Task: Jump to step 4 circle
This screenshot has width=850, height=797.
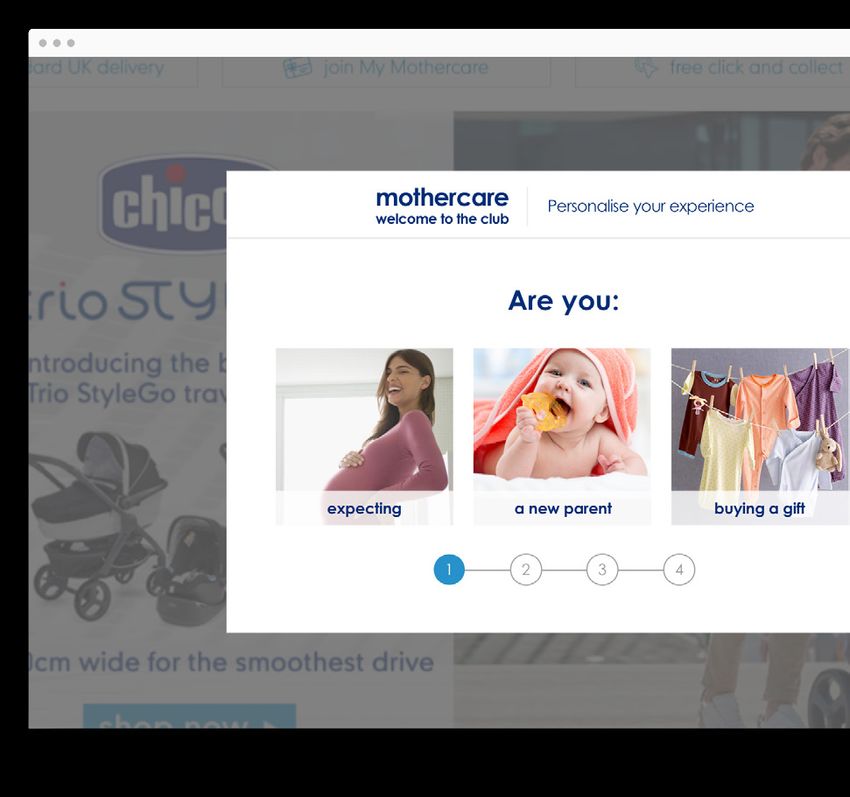Action: pos(679,569)
